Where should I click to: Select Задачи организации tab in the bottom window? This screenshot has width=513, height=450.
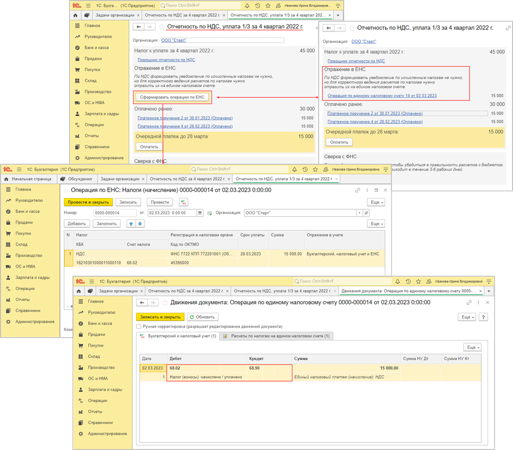point(120,291)
